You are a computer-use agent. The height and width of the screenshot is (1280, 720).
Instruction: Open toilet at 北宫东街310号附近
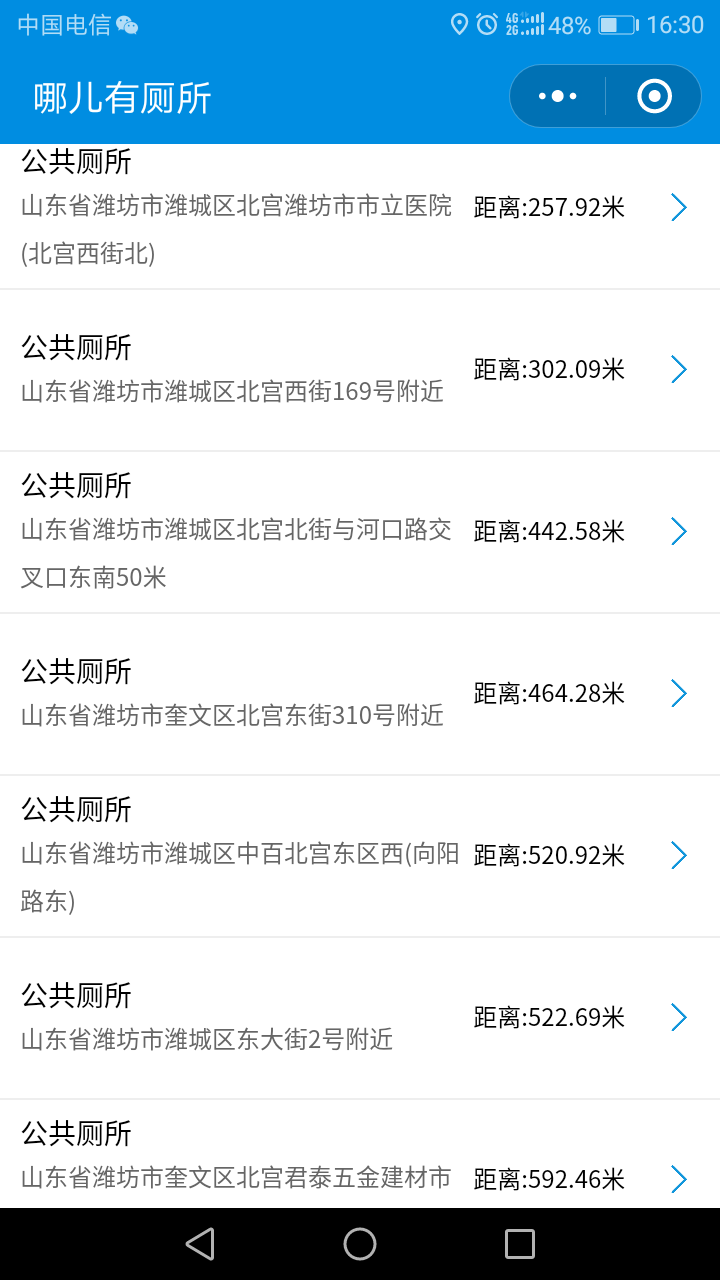[x=360, y=695]
